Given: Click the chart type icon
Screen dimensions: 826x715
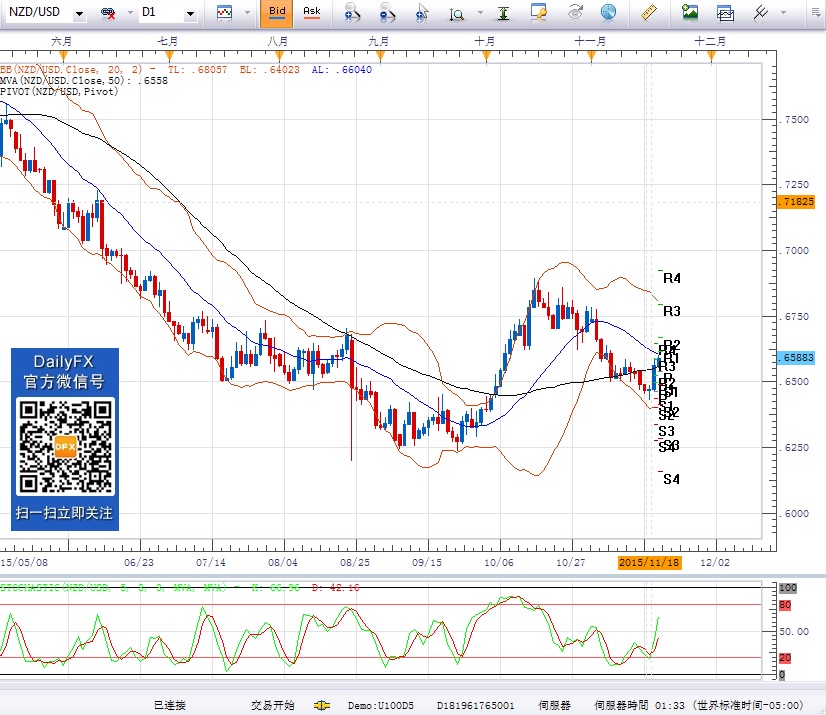Looking at the screenshot, I should 225,13.
